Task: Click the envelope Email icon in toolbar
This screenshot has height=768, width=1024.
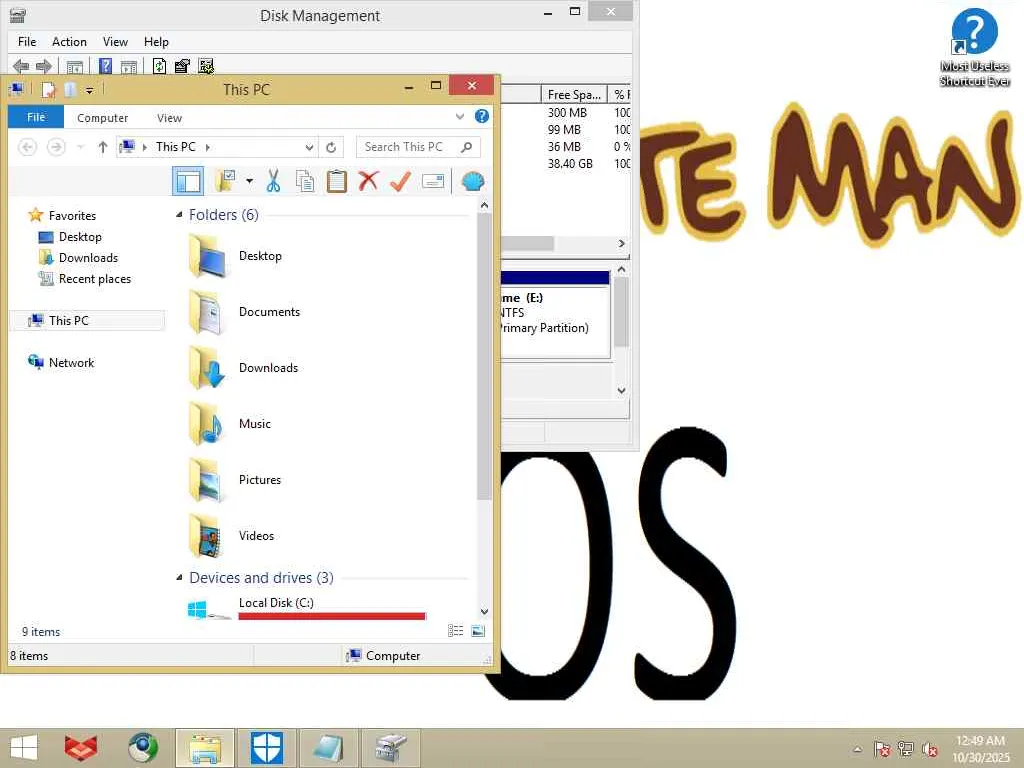Action: tap(433, 181)
